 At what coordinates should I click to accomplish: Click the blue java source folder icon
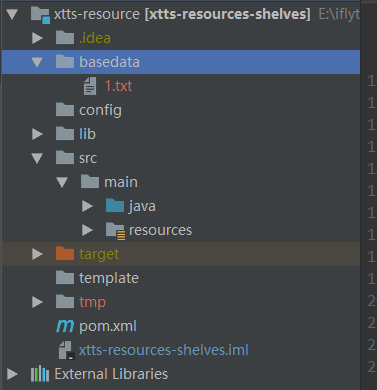115,206
